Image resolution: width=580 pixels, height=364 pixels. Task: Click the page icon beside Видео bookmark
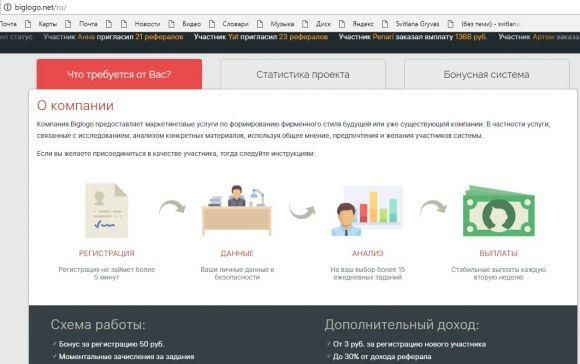171,24
